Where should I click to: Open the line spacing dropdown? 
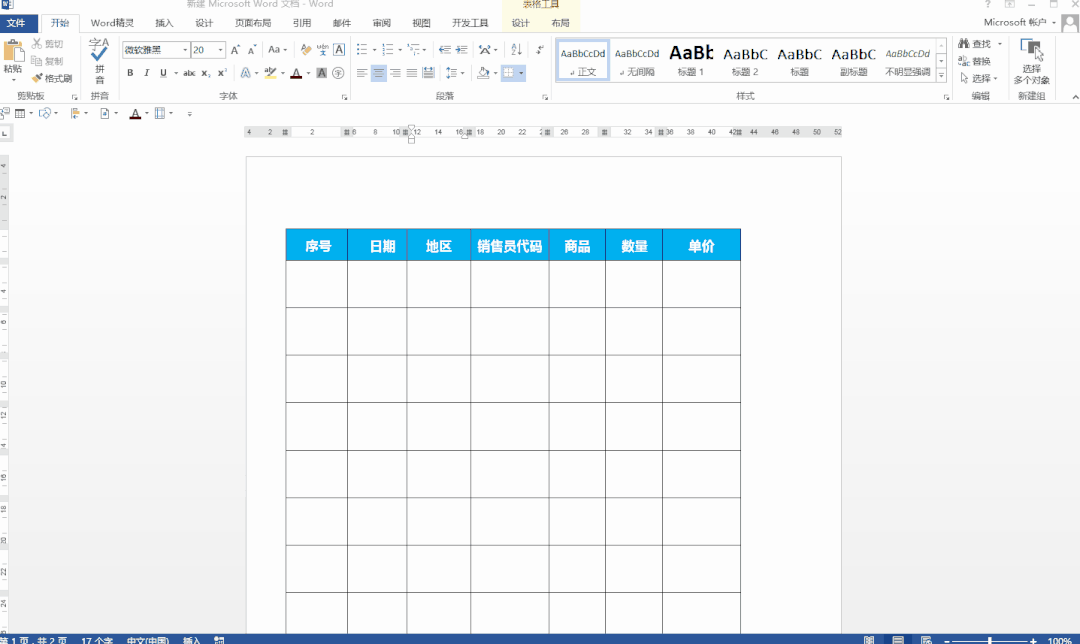455,73
